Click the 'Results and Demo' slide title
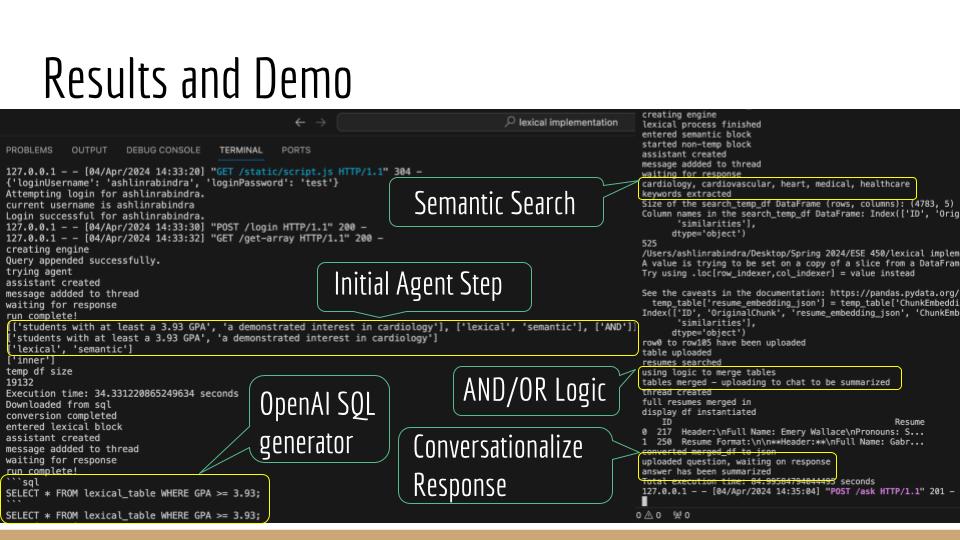The width and height of the screenshot is (960, 540). (x=198, y=78)
